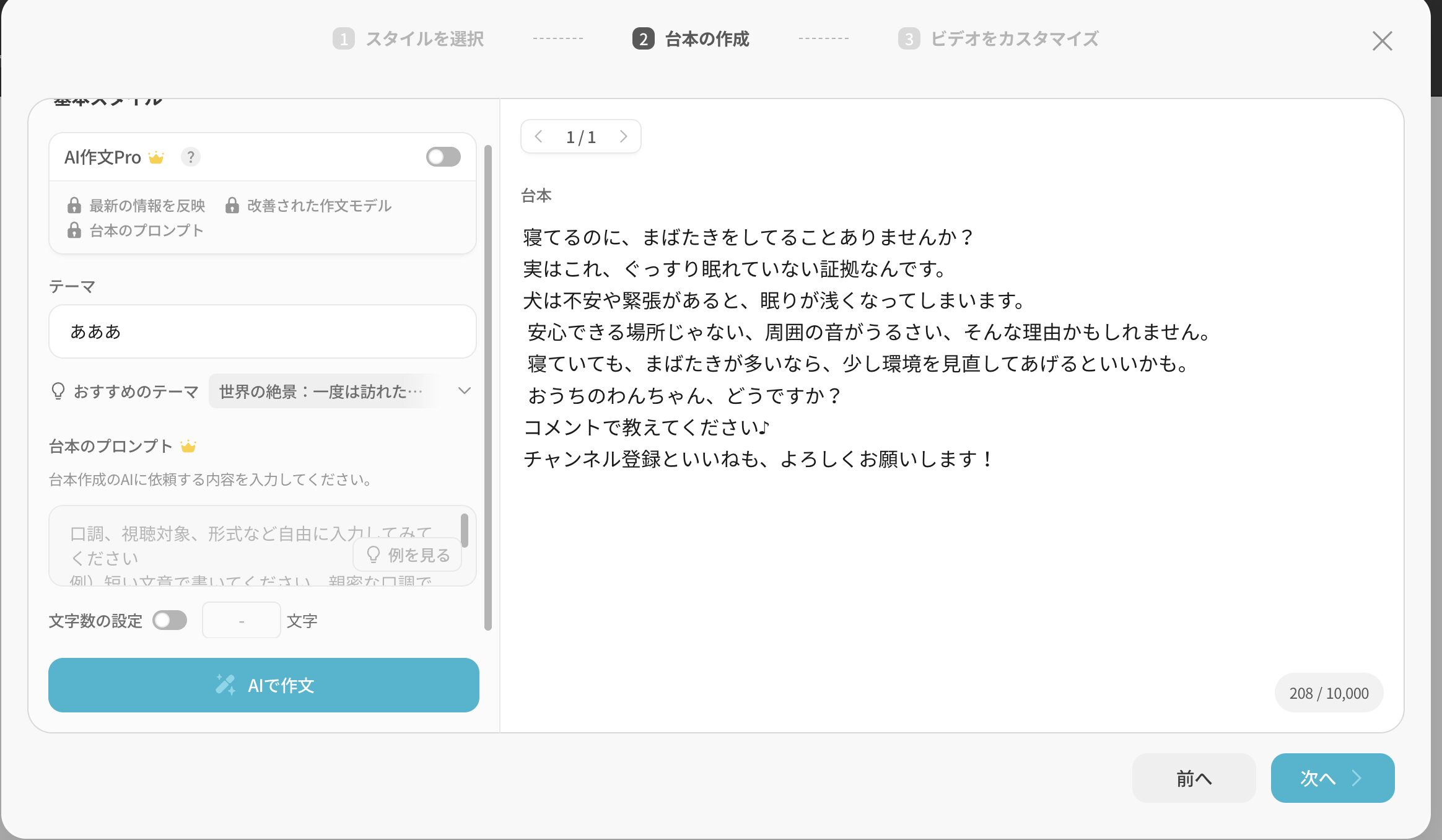Click the step 1 number badge
Viewport: 1442px width, 840px height.
tap(344, 39)
